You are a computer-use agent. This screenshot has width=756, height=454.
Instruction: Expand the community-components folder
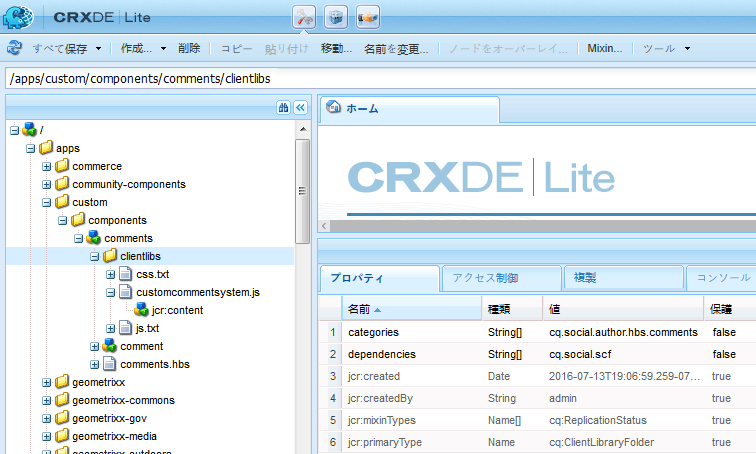pos(46,185)
